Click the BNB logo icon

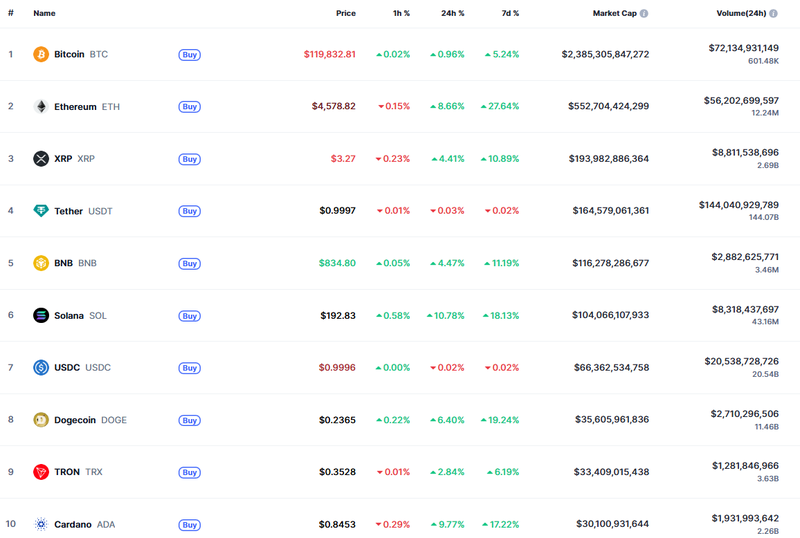click(x=41, y=263)
